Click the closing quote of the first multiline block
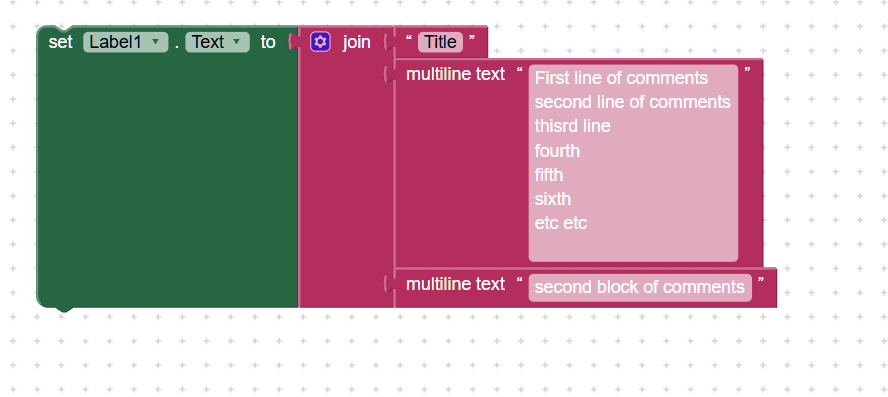The height and width of the screenshot is (397, 888). [748, 70]
